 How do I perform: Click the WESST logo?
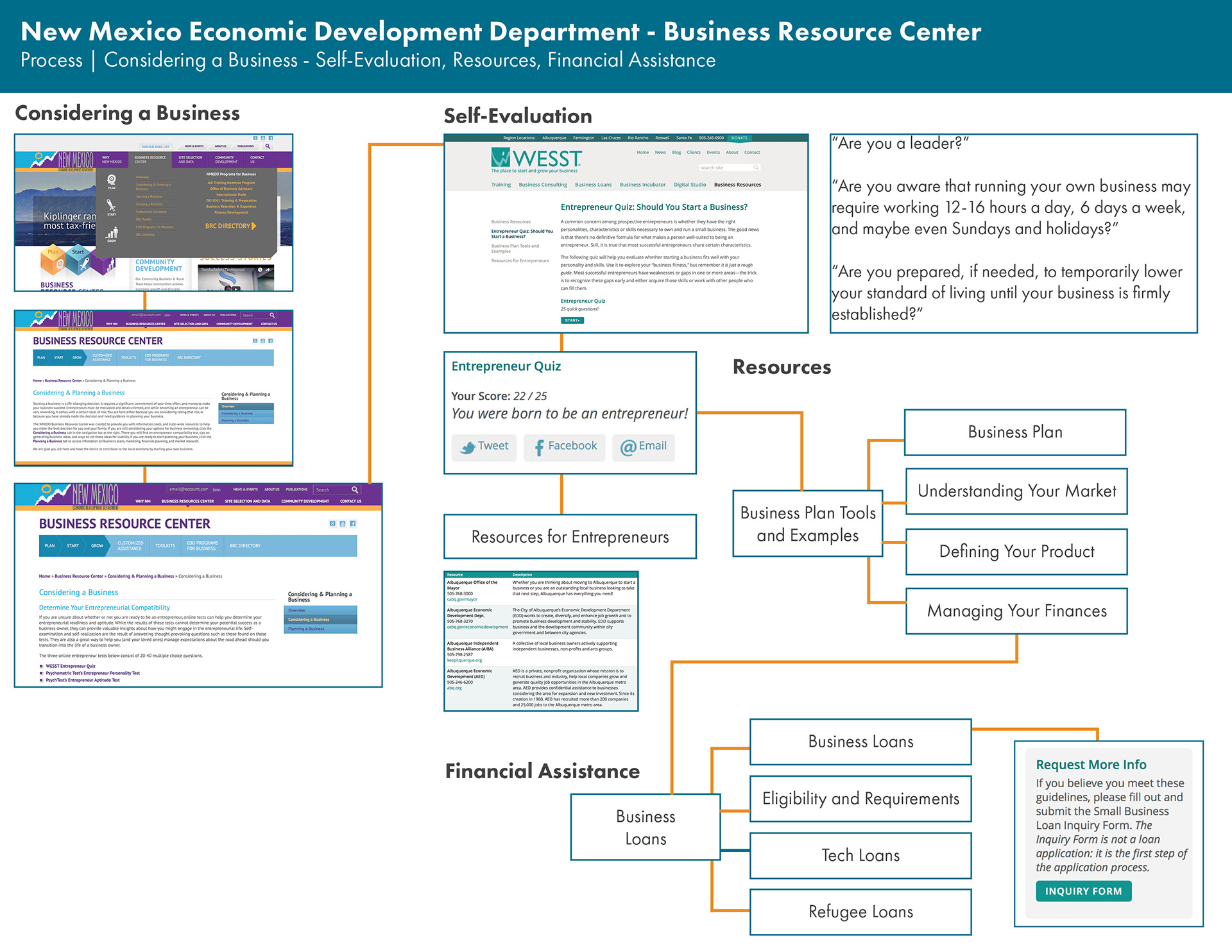(x=536, y=159)
